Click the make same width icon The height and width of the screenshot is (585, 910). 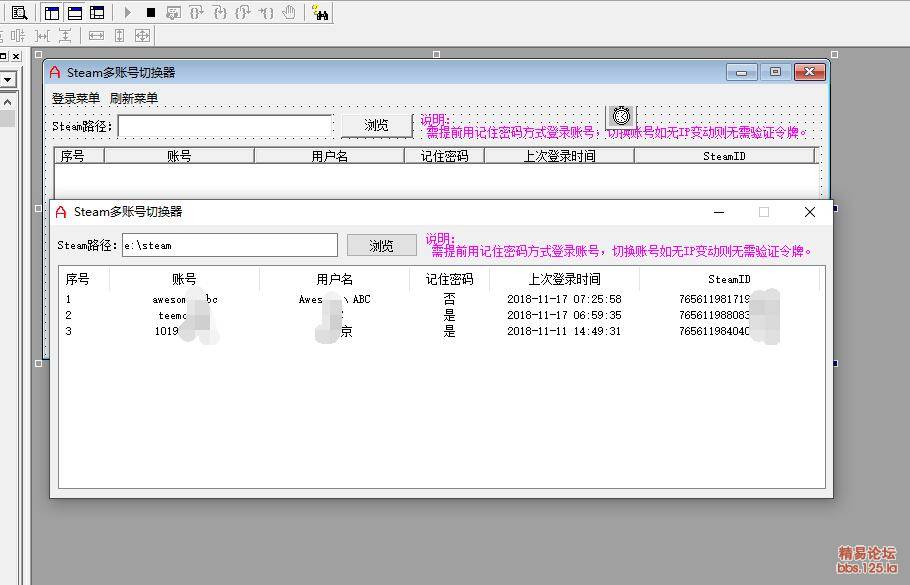[96, 36]
